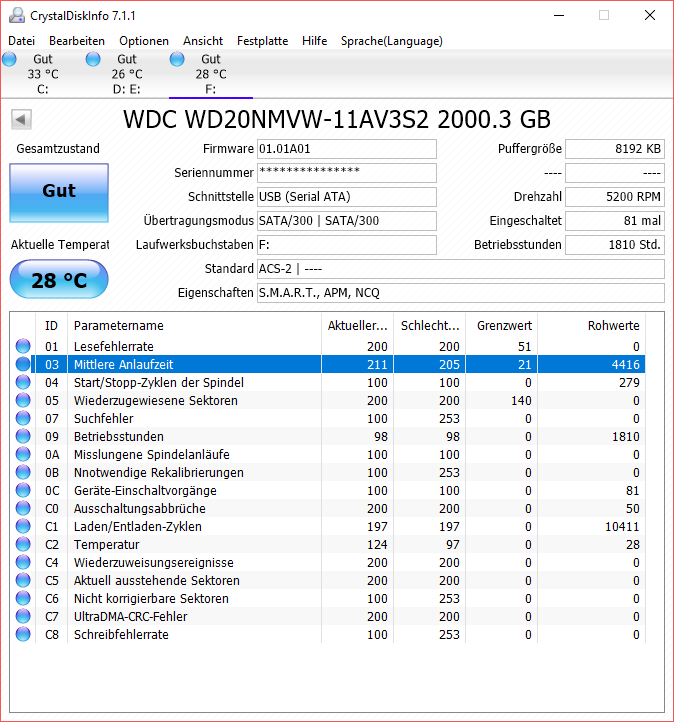Click status orb beside Geräte-Einschaltvorgänge
Image resolution: width=674 pixels, height=722 pixels.
pos(23,490)
